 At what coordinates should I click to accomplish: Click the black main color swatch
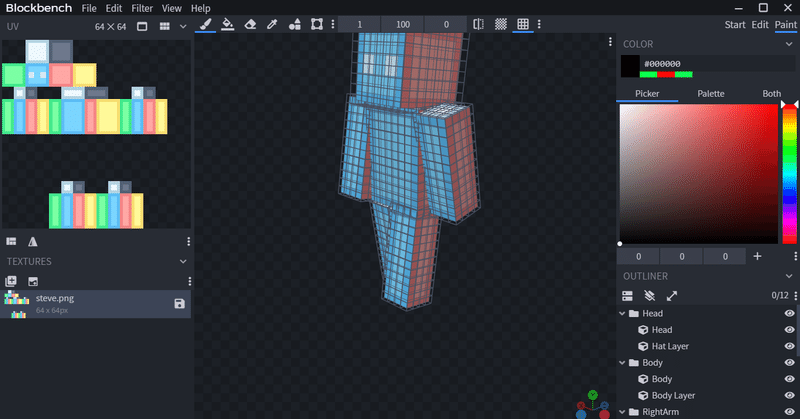click(630, 66)
